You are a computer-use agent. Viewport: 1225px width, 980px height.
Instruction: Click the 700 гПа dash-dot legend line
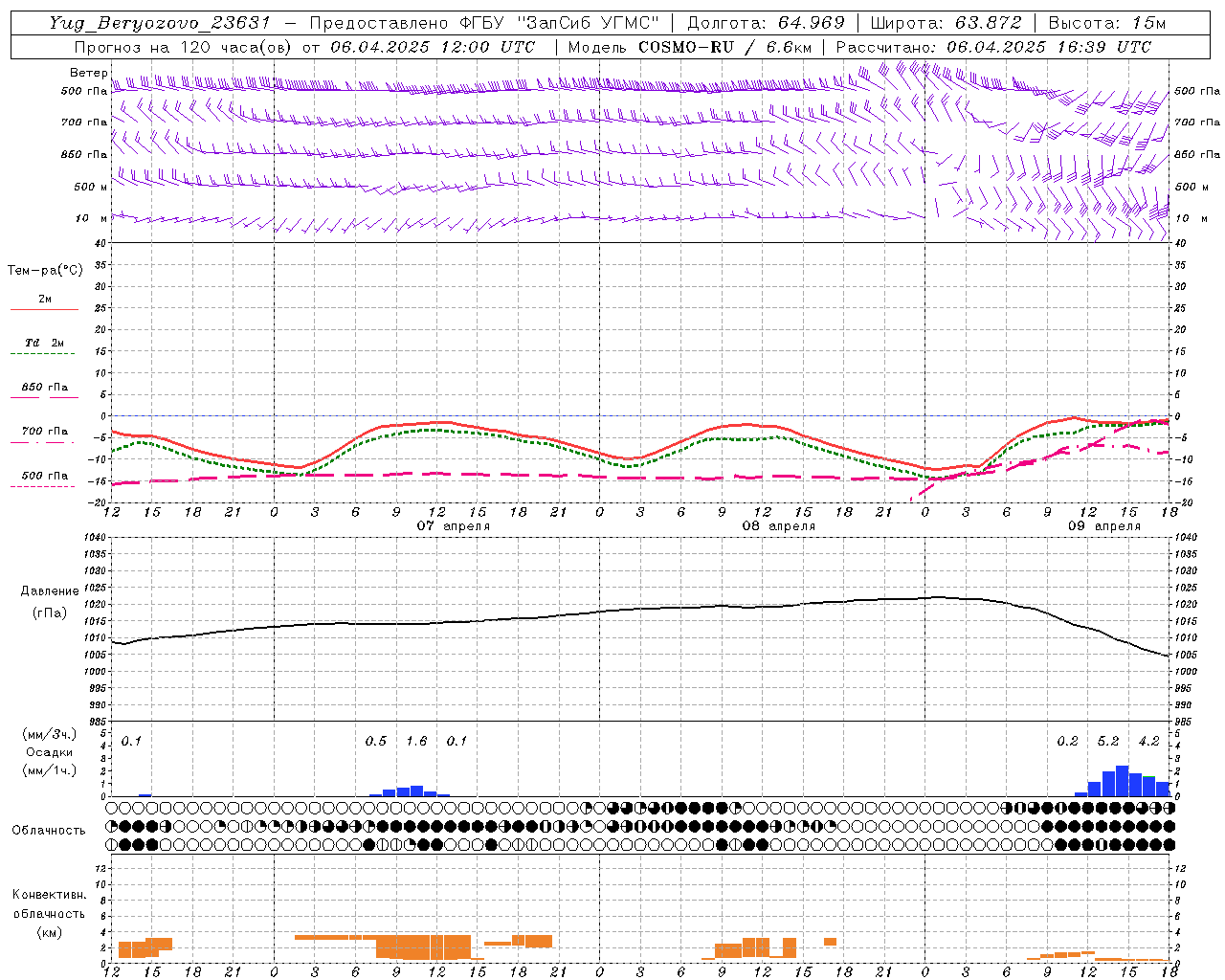coord(42,442)
